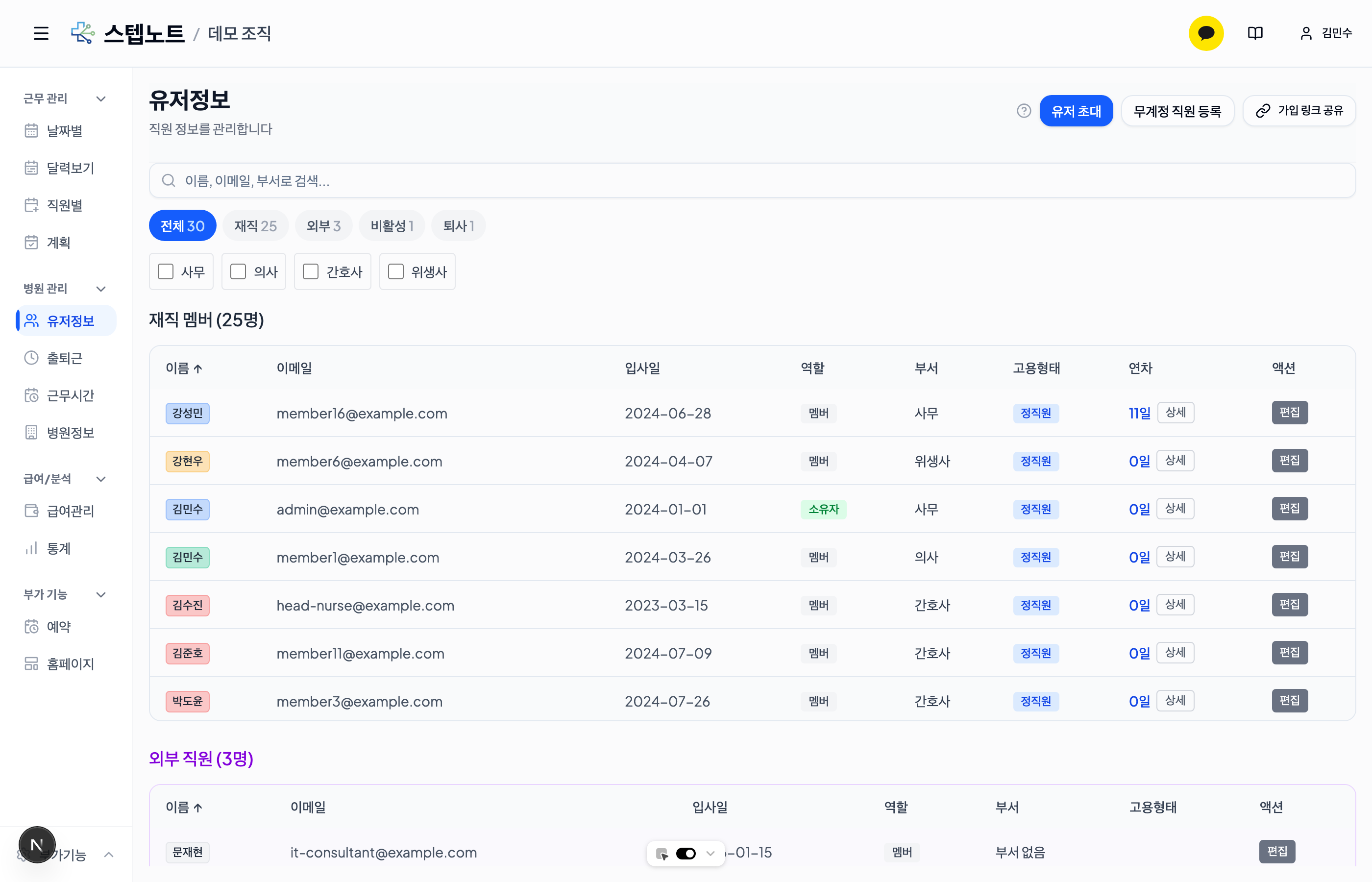Select the 외부 3 filter tab
This screenshot has width=1372, height=882.
tap(323, 226)
